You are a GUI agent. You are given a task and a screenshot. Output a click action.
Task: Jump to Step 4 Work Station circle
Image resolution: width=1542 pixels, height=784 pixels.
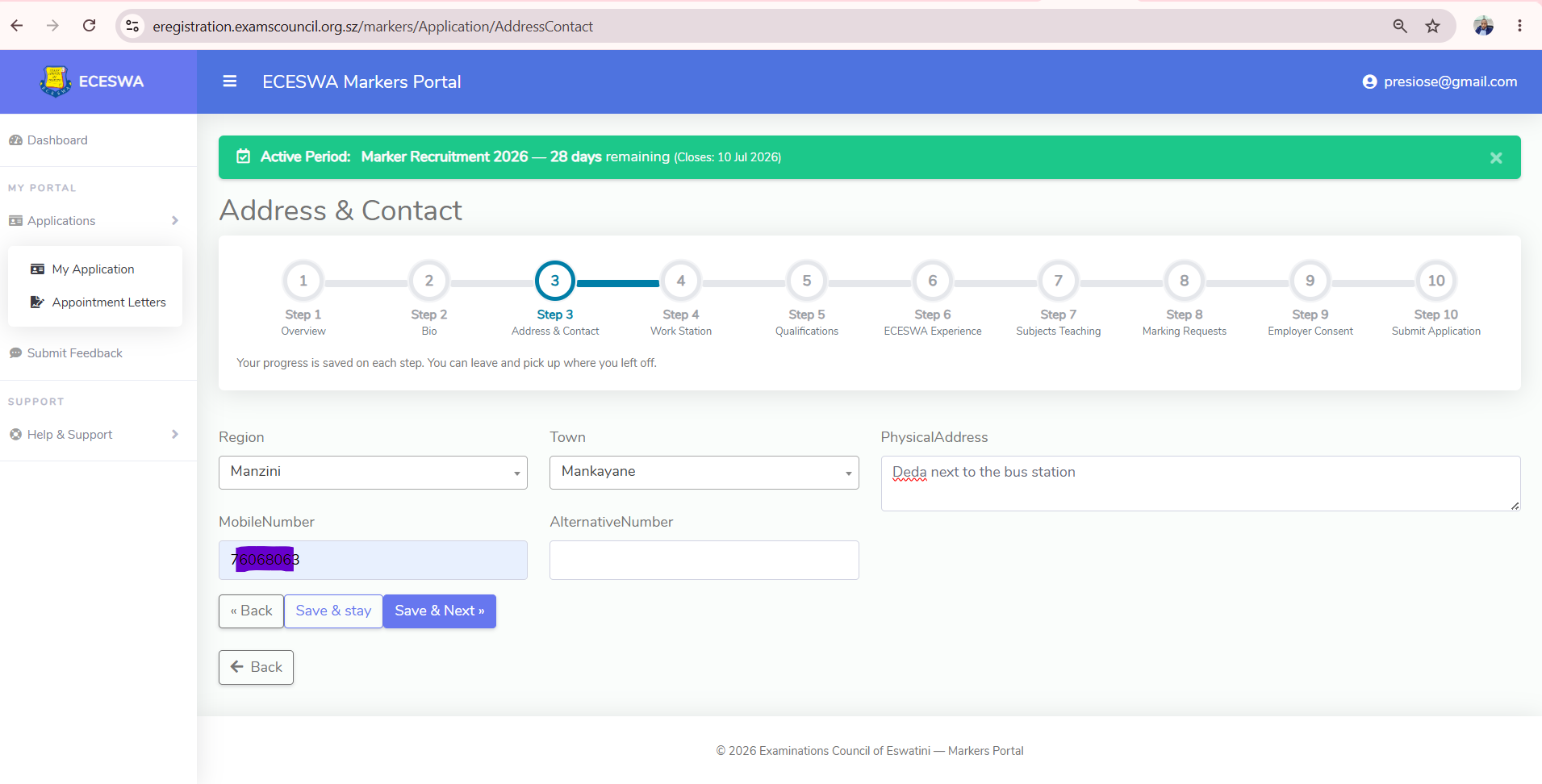681,281
